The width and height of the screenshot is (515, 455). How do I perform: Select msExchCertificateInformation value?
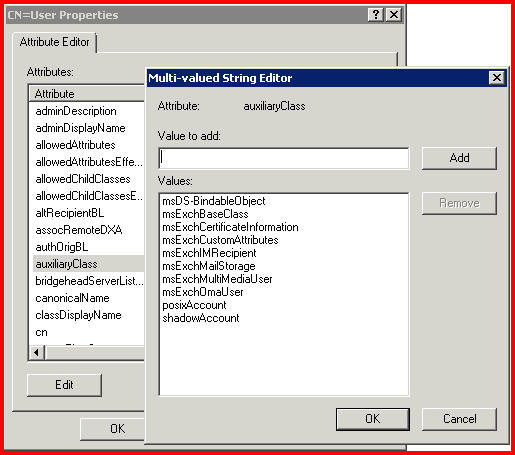(x=230, y=227)
